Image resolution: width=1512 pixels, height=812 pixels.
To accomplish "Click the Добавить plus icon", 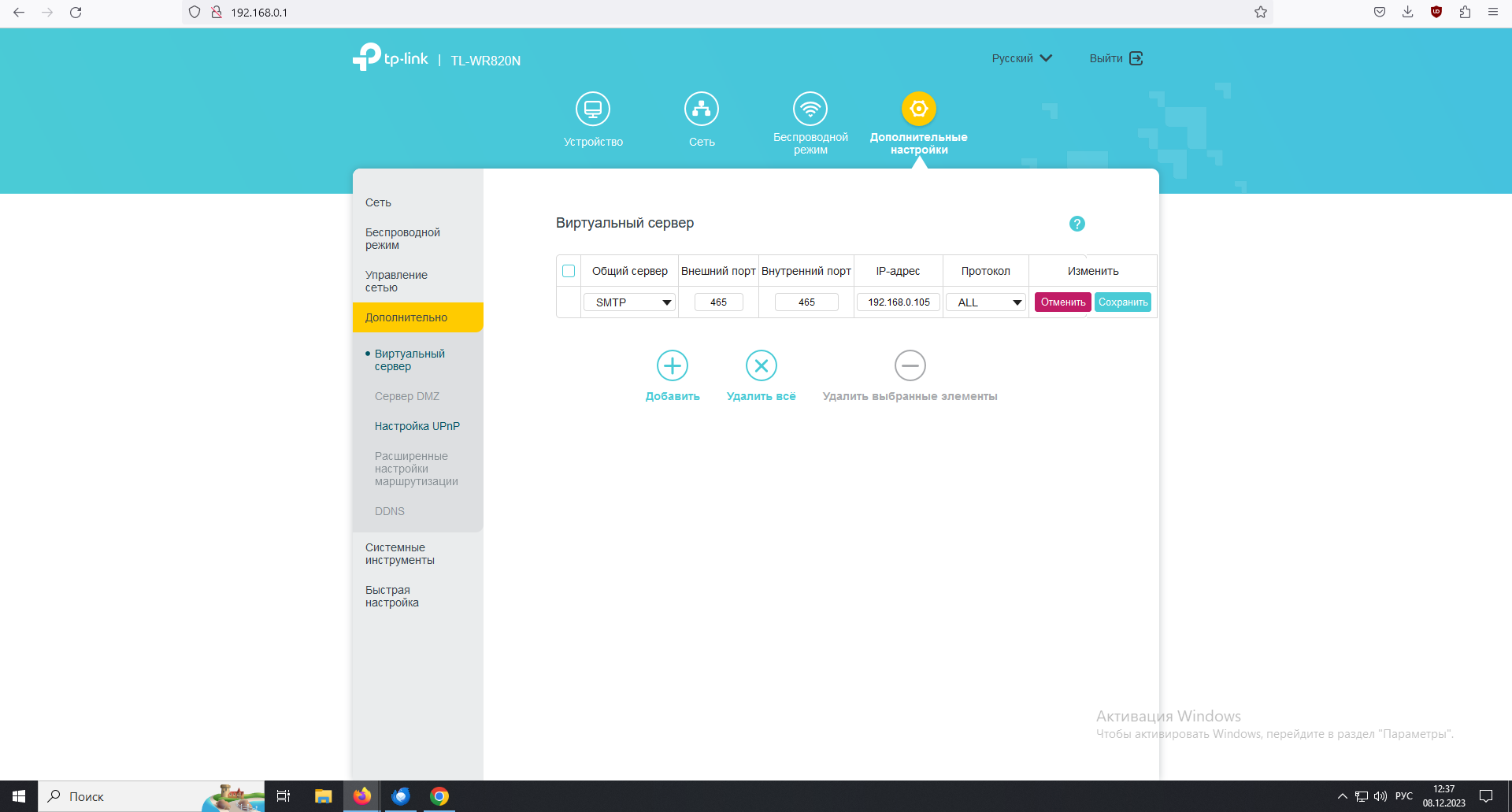I will 672,365.
